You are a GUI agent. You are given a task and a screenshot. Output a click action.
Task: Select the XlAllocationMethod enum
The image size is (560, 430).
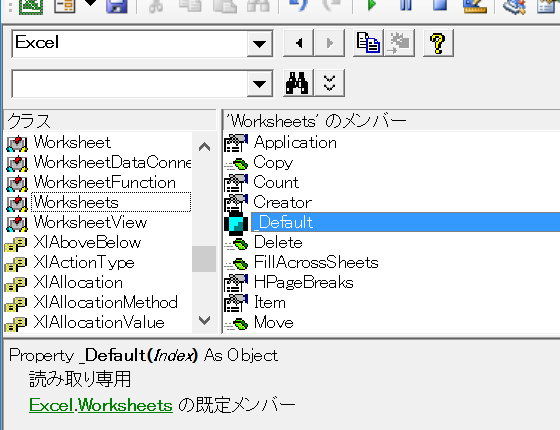click(105, 302)
